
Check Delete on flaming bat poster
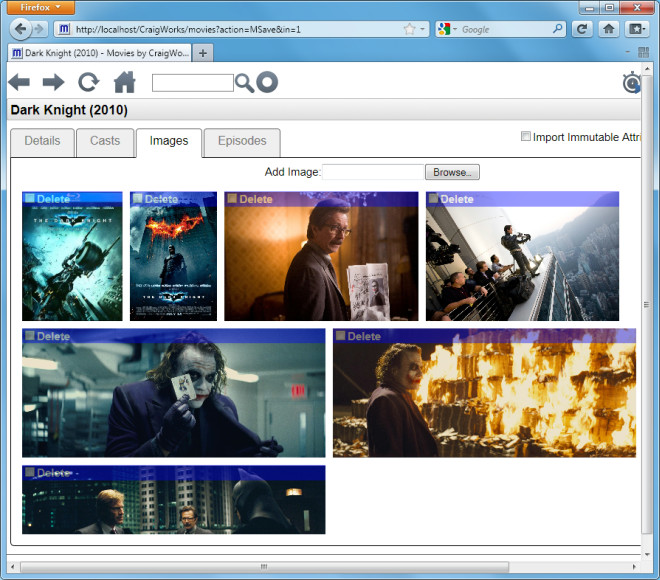pyautogui.click(x=137, y=198)
